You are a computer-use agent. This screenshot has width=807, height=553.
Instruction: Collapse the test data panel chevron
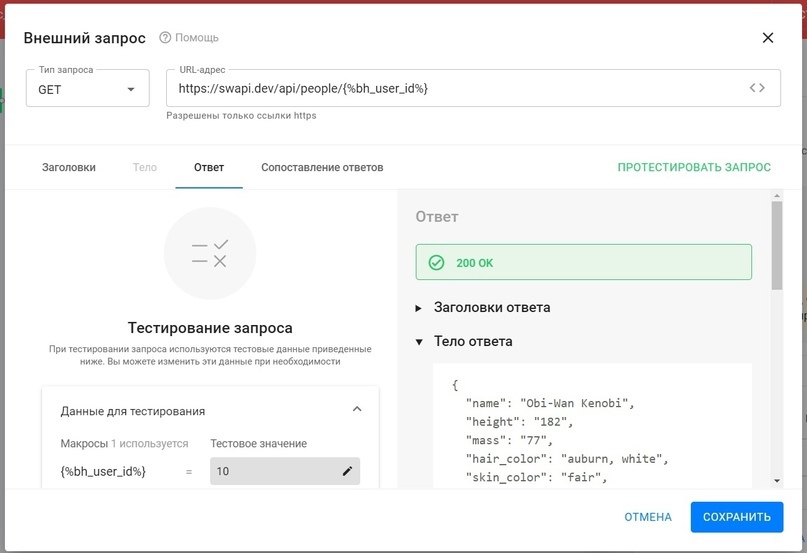[x=357, y=409]
